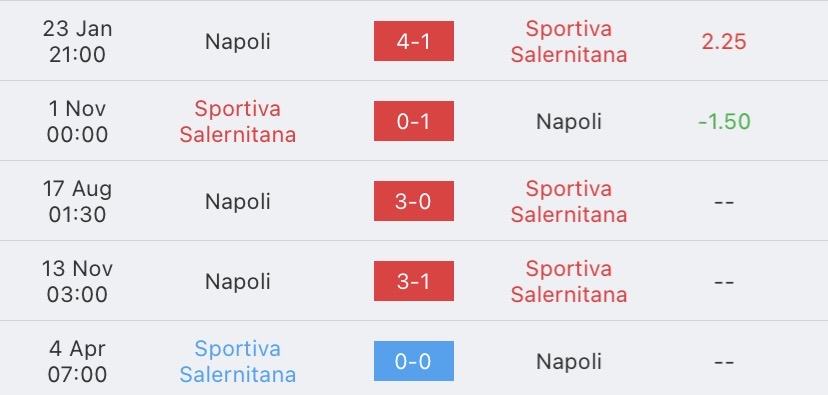Click the 2.25 handicap value

[724, 42]
